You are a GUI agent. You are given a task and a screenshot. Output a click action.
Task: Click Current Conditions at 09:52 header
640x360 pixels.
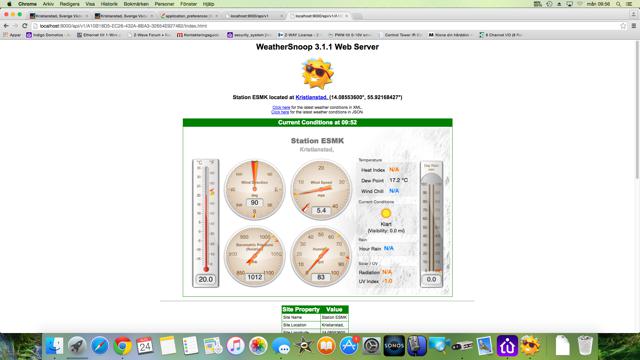point(318,122)
